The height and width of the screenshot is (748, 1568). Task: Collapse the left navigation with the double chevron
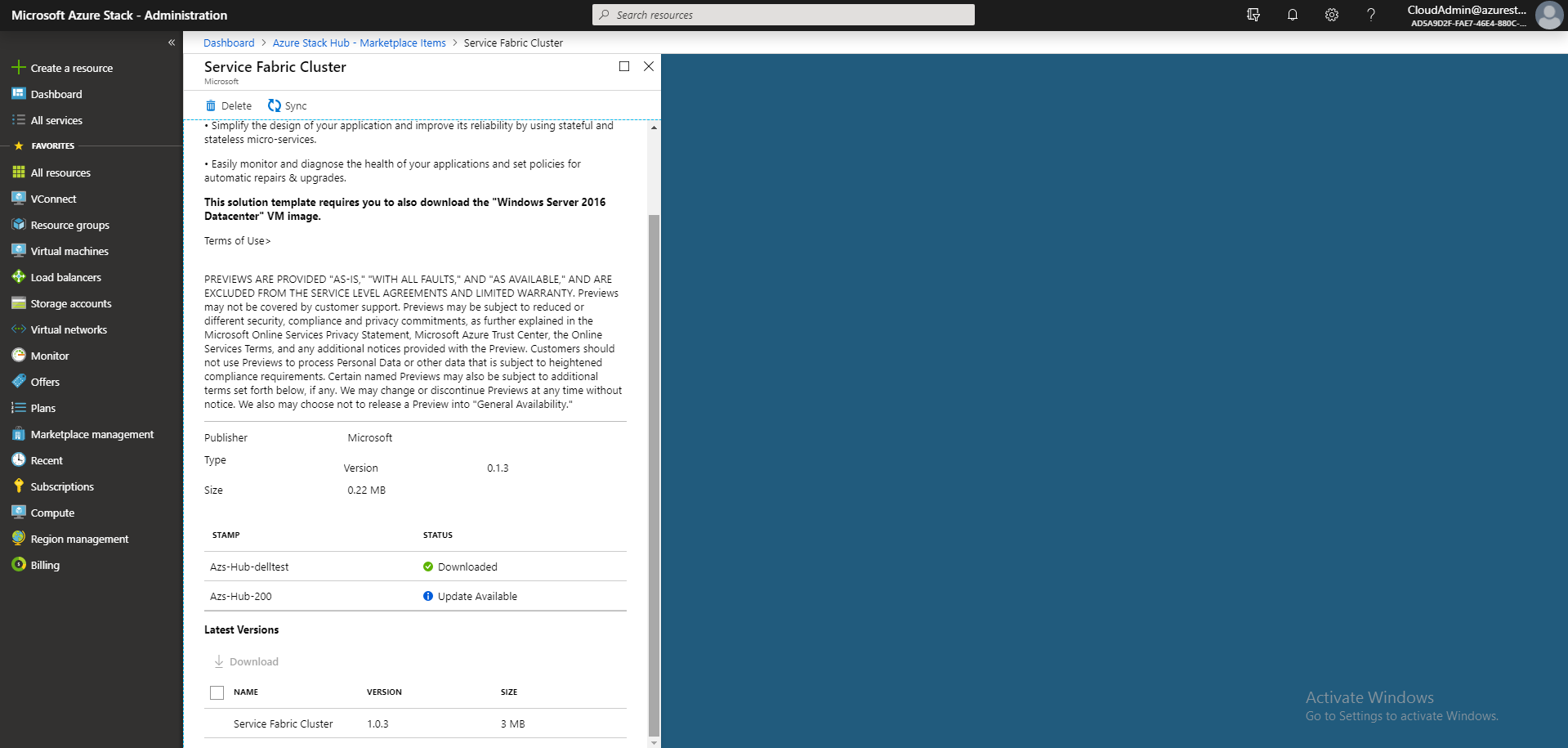(172, 43)
